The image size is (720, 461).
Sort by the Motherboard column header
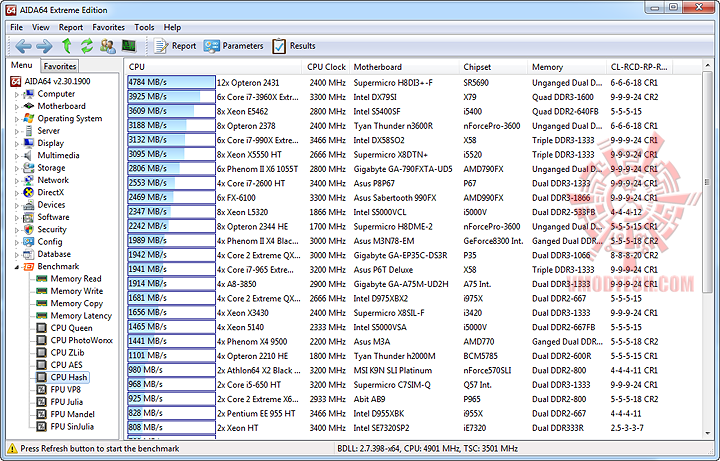pos(404,67)
